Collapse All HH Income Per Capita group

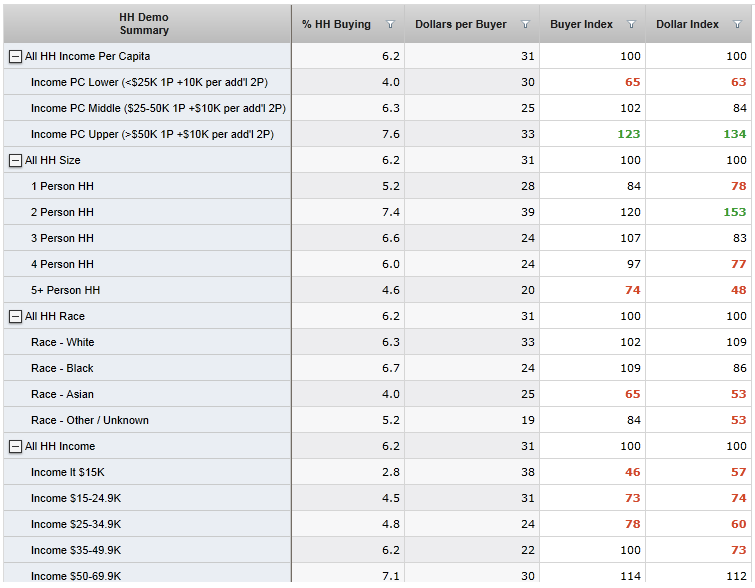[x=15, y=57]
